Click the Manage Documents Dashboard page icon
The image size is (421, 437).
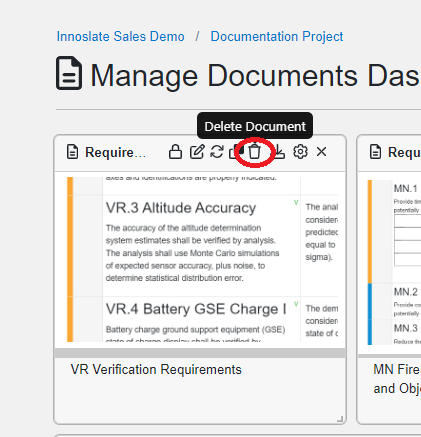[x=69, y=73]
